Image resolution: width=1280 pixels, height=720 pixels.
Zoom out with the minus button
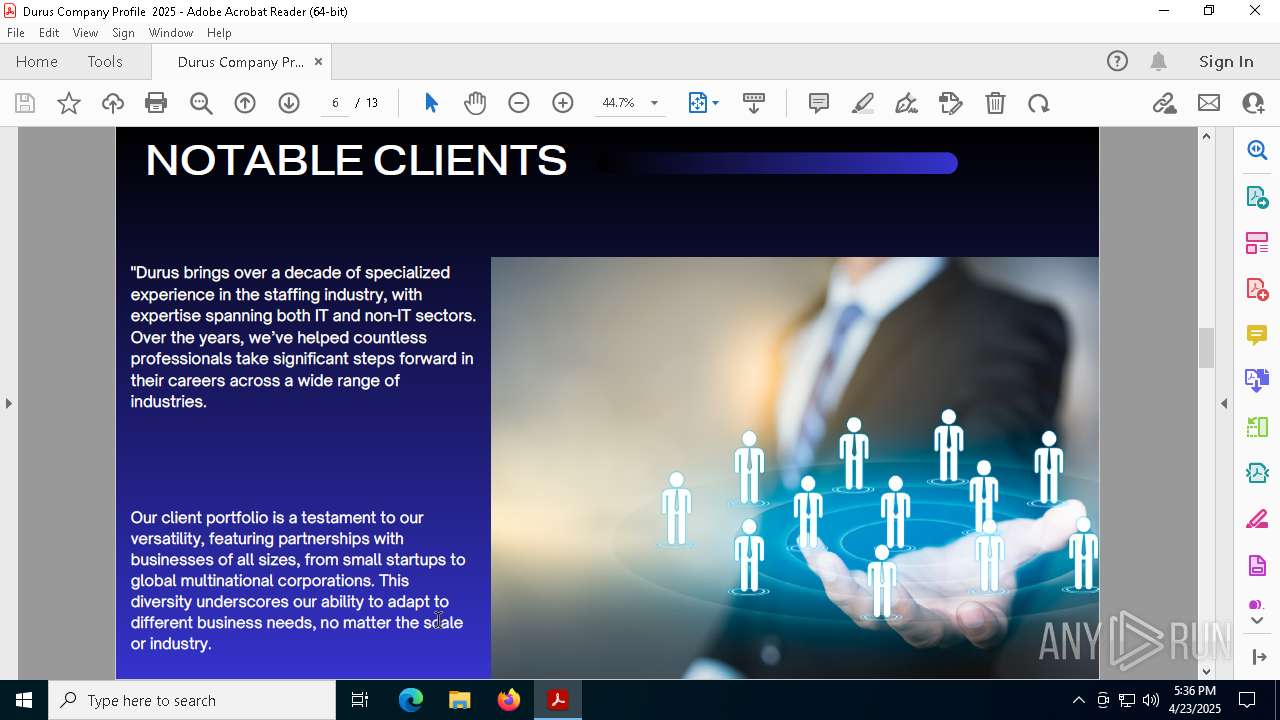click(x=519, y=103)
